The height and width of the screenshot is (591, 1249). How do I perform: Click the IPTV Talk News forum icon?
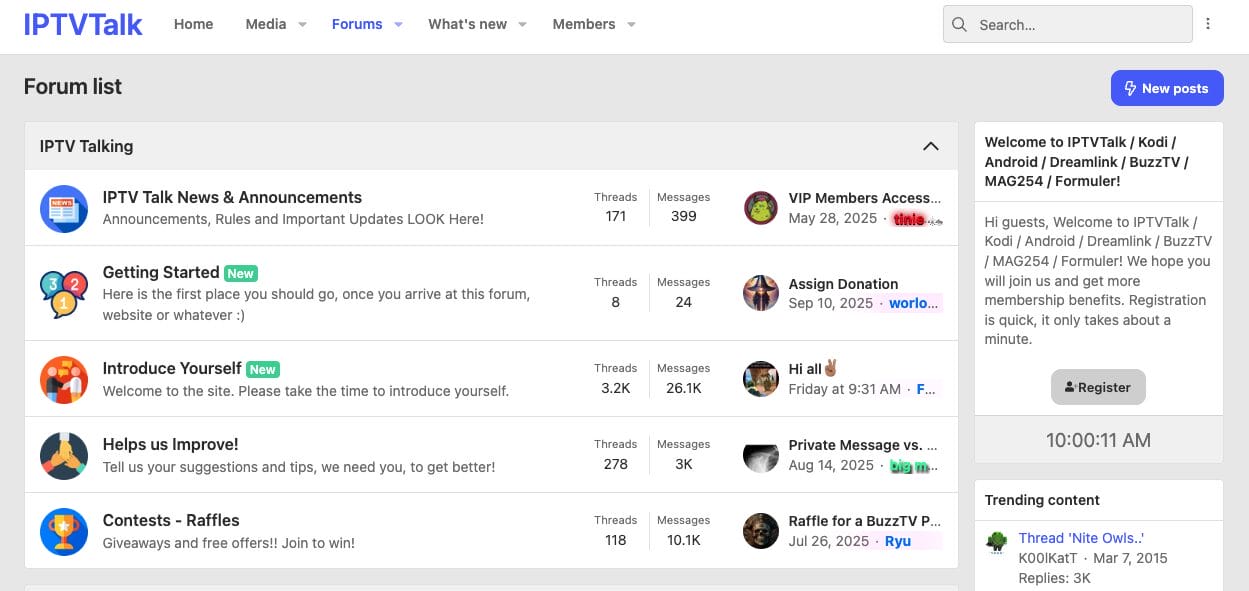tap(64, 208)
